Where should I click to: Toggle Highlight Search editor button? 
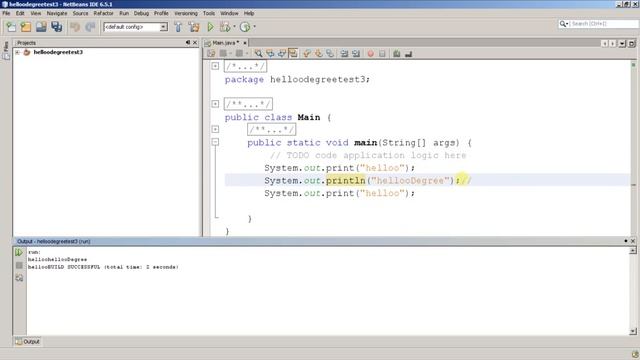click(293, 53)
